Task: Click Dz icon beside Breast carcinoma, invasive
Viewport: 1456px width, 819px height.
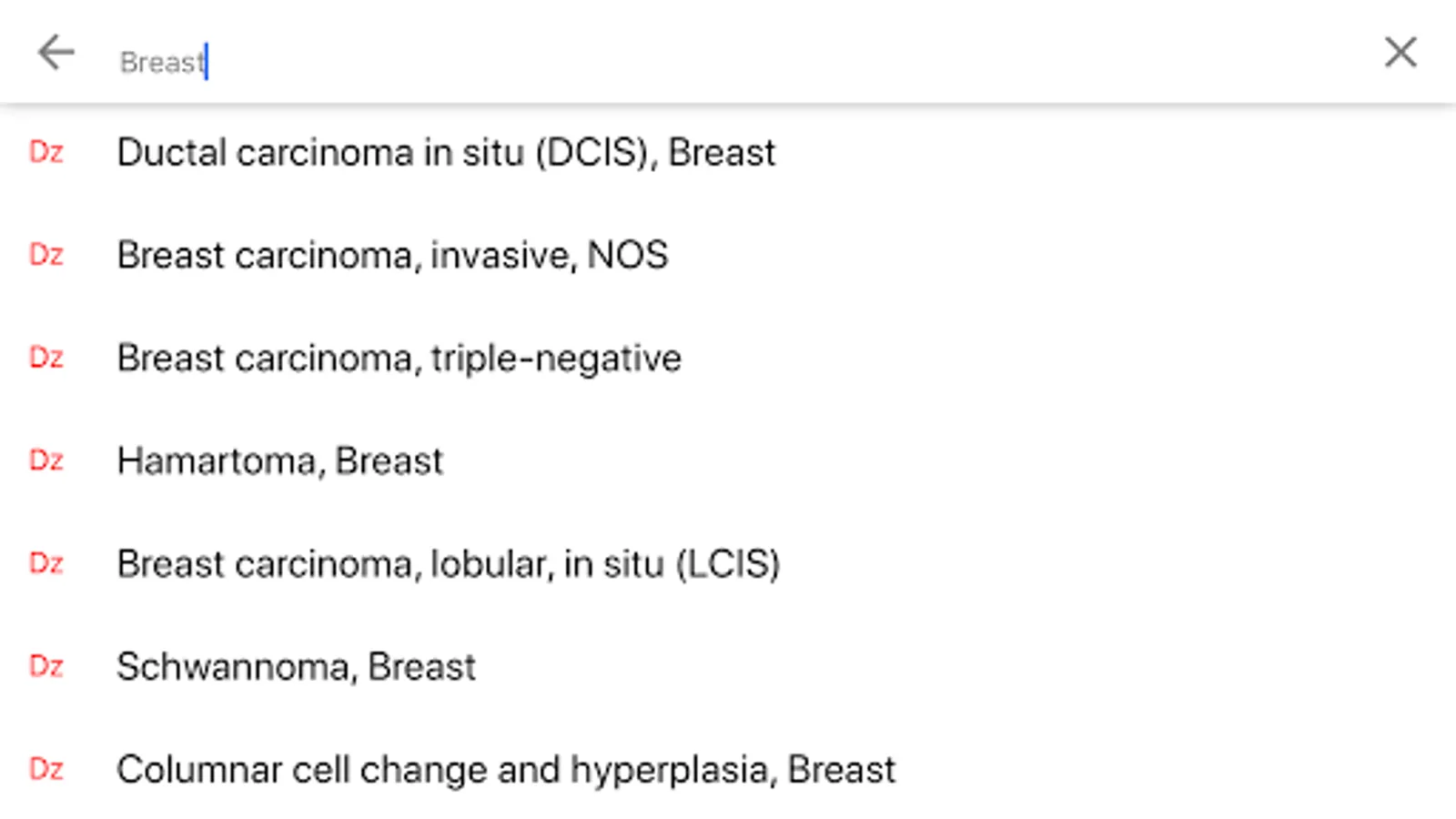Action: 46,255
